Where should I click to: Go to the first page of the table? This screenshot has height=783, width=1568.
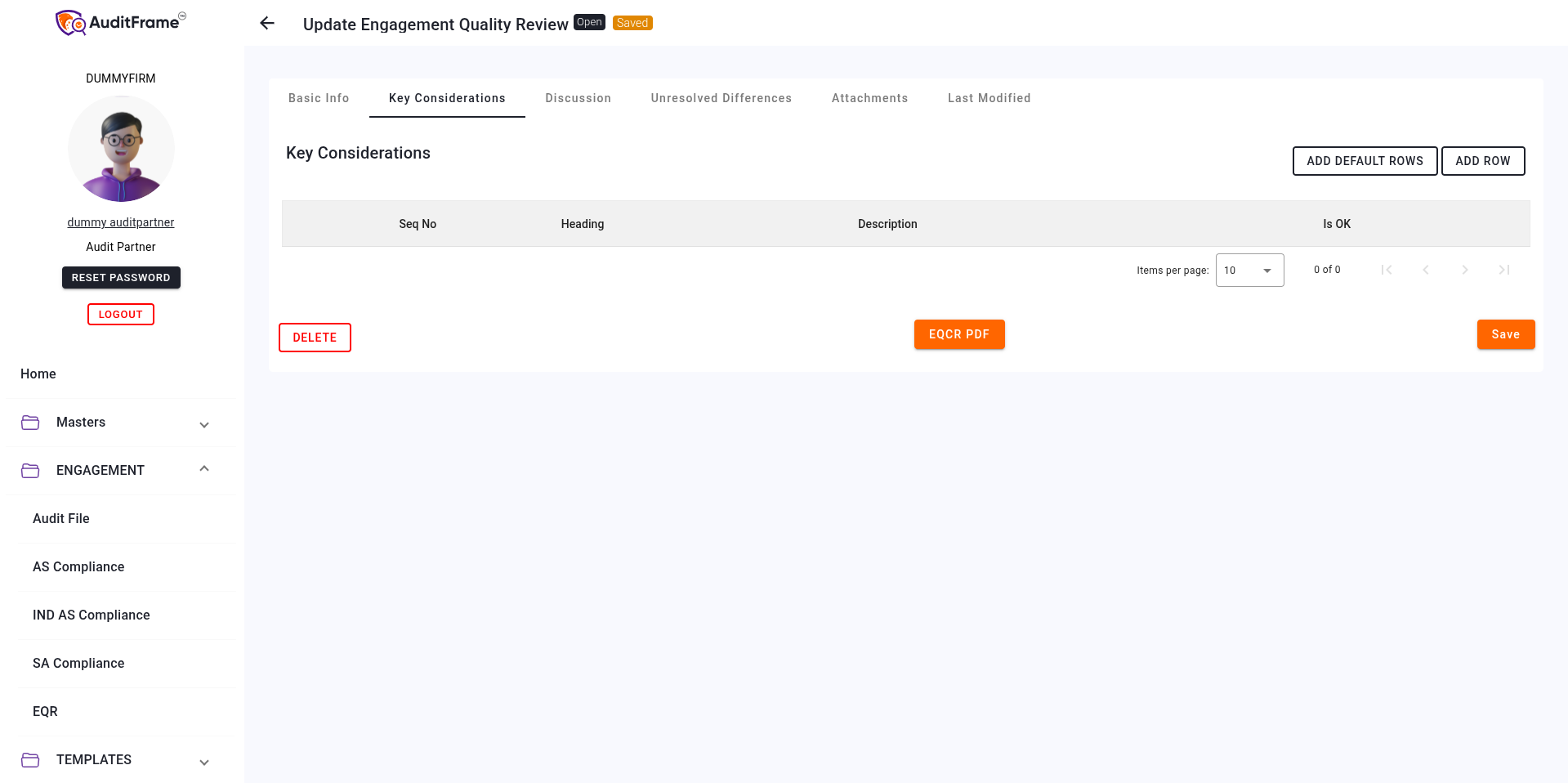coord(1386,270)
